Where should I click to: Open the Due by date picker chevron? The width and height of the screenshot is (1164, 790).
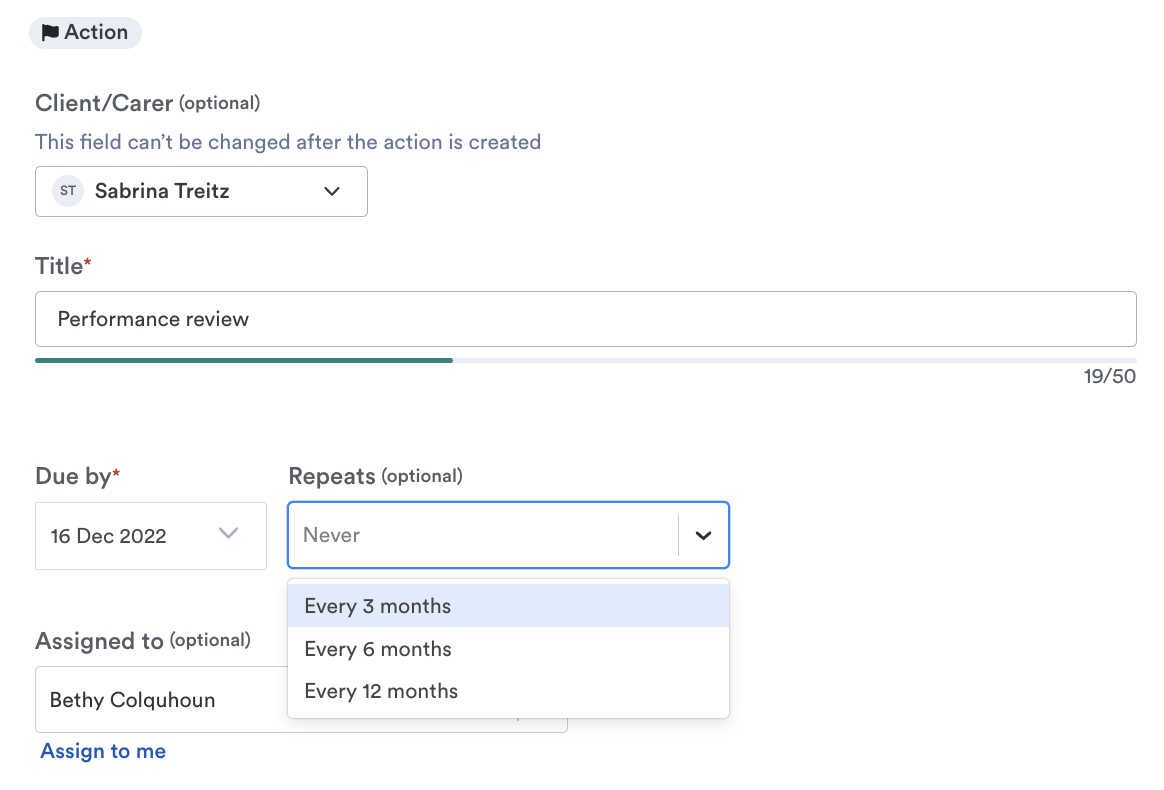point(229,534)
